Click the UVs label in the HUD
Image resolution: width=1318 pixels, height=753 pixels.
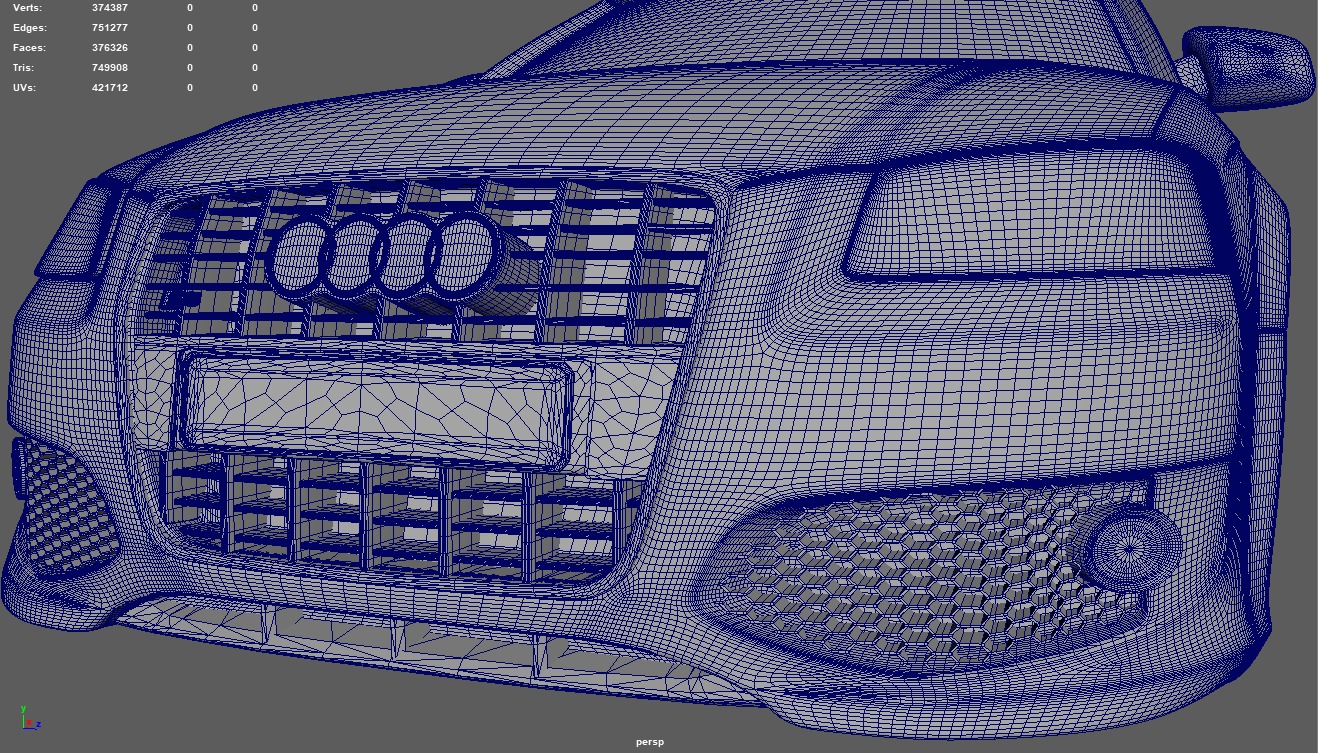tap(24, 88)
